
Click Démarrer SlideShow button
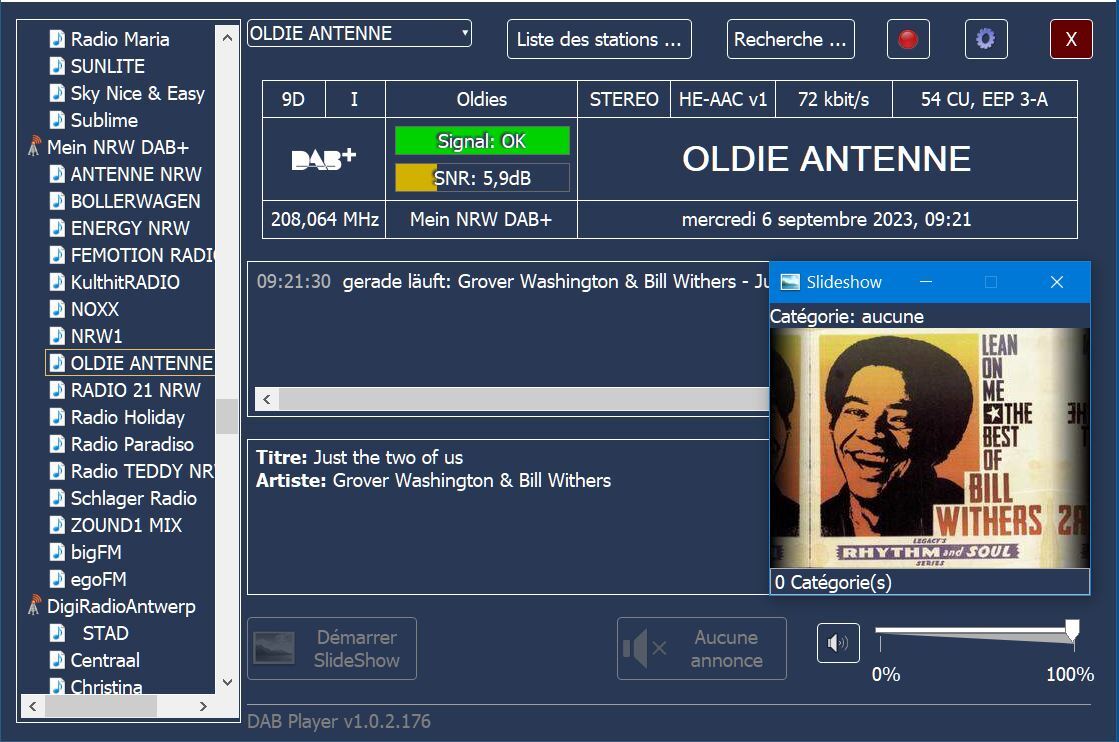coord(332,649)
